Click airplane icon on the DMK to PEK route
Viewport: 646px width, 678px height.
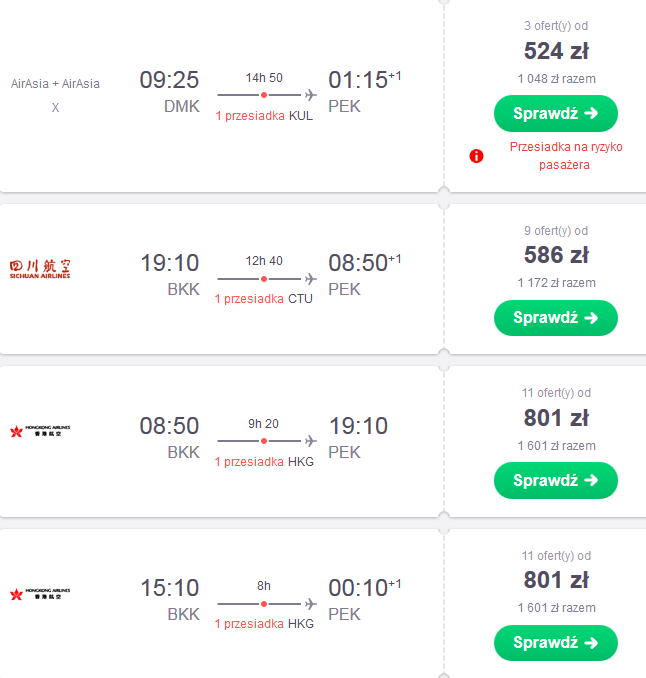point(310,95)
